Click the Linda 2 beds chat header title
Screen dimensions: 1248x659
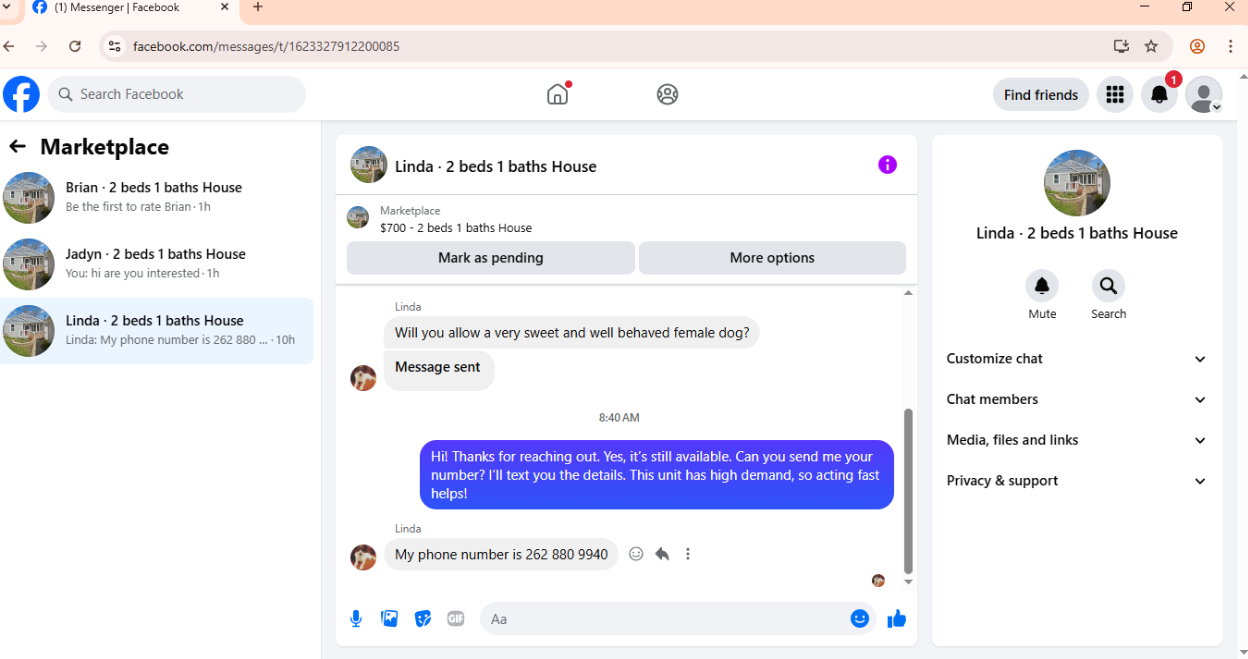pyautogui.click(x=496, y=166)
